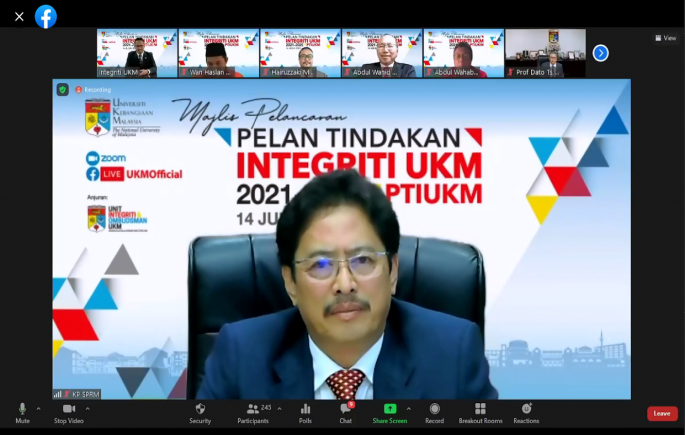Close the Facebook overlay with X

[x=19, y=16]
